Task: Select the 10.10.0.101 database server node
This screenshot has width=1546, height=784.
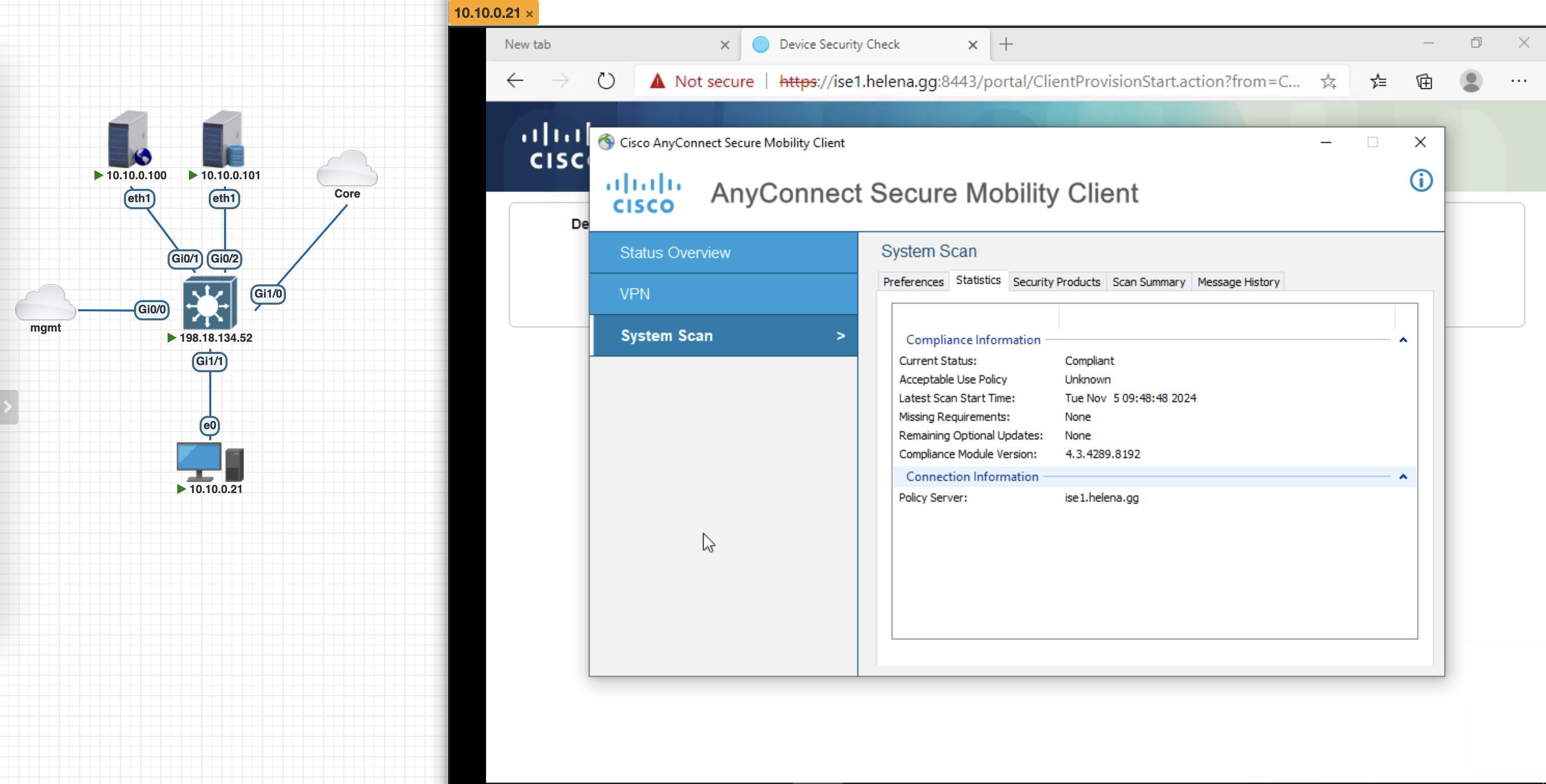Action: [x=222, y=139]
